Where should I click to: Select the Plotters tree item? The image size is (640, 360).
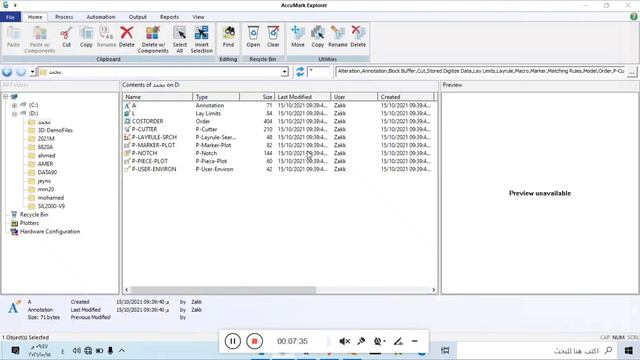click(29, 223)
